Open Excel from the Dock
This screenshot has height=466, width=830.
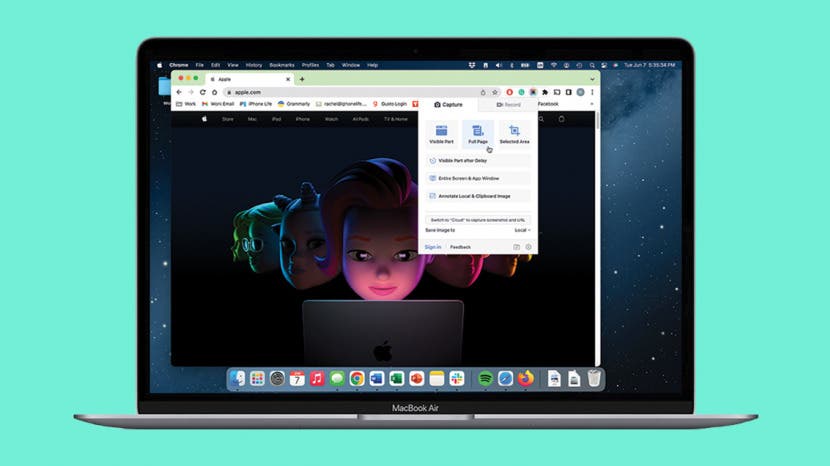click(396, 378)
